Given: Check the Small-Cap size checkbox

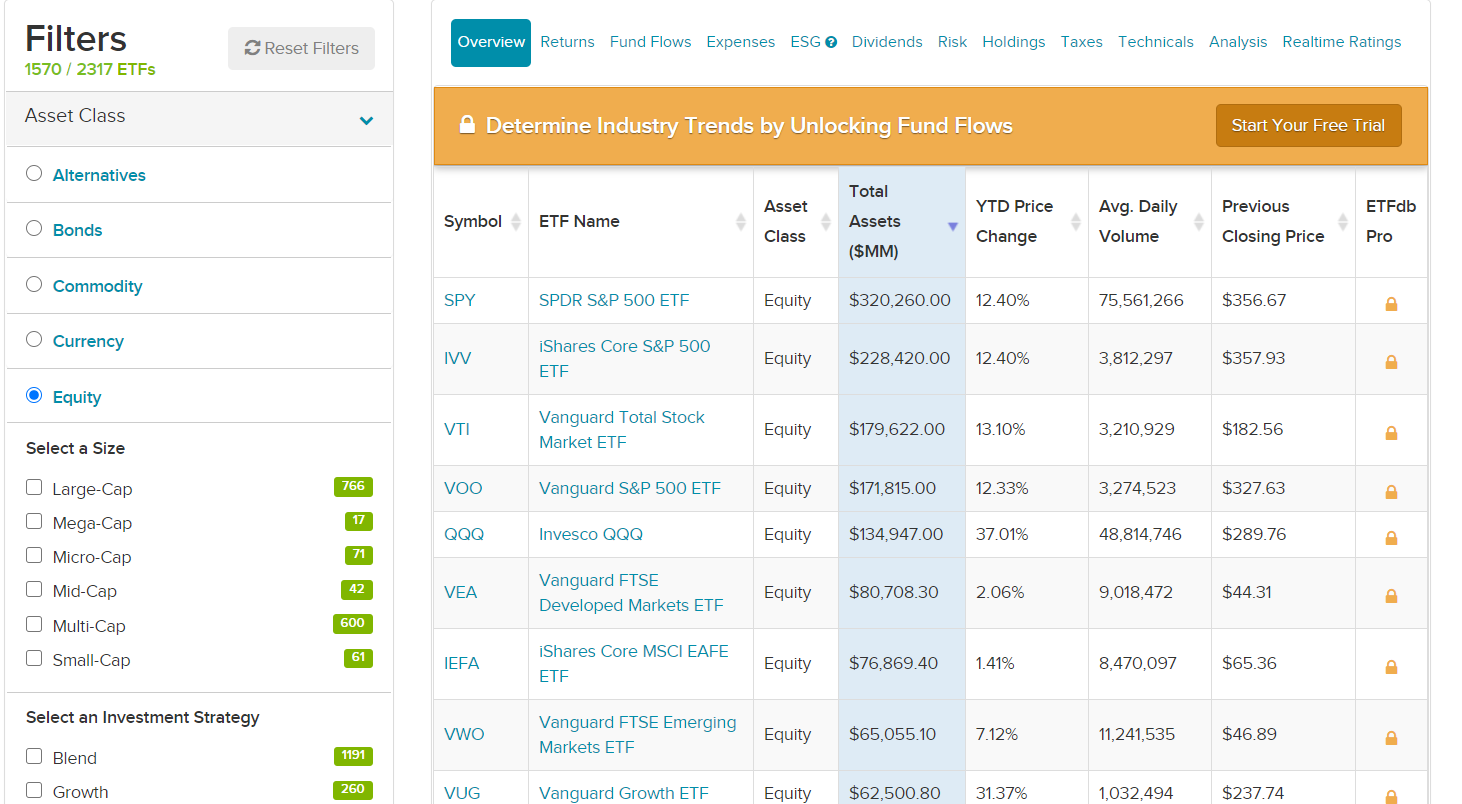Looking at the screenshot, I should [34, 658].
